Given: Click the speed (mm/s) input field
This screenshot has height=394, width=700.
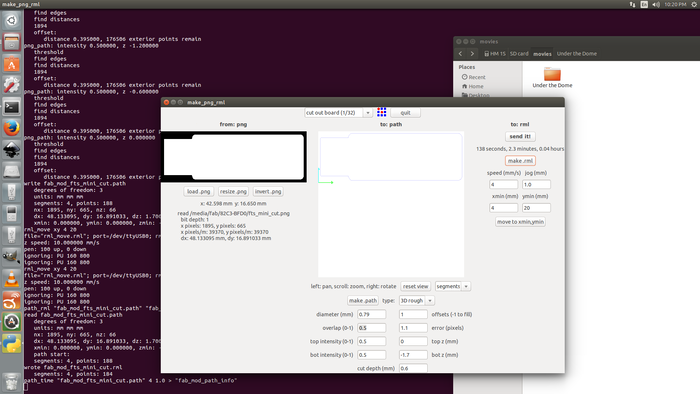Looking at the screenshot, I should (x=504, y=184).
